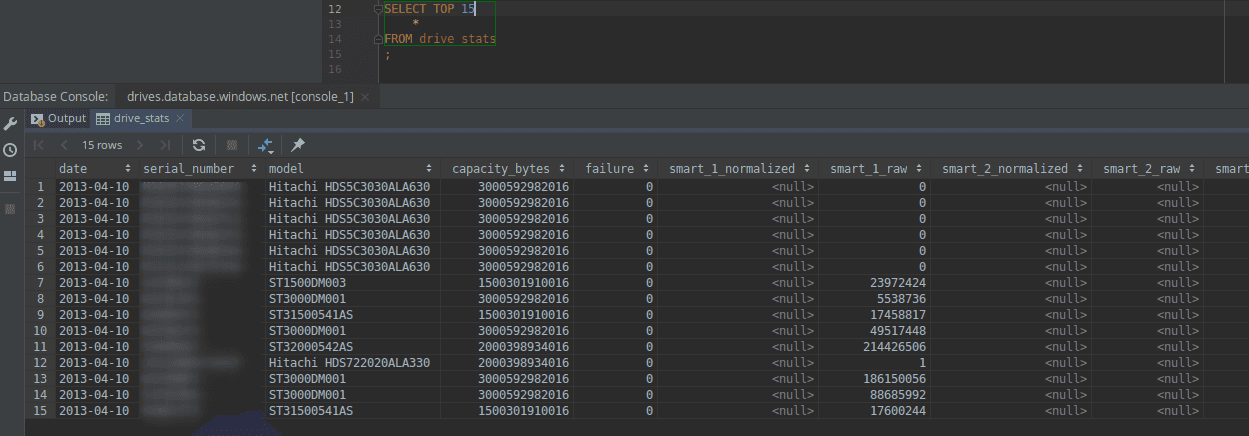Click smart_1_raw value '214426506'
The image size is (1249, 436).
(893, 347)
